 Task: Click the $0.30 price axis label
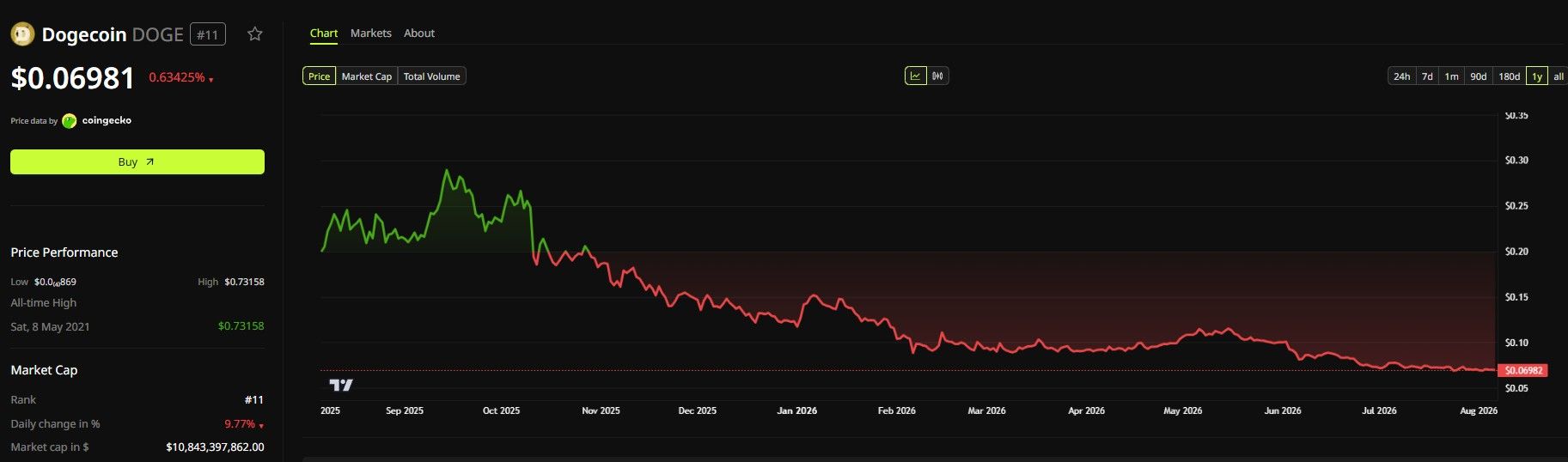[1516, 161]
